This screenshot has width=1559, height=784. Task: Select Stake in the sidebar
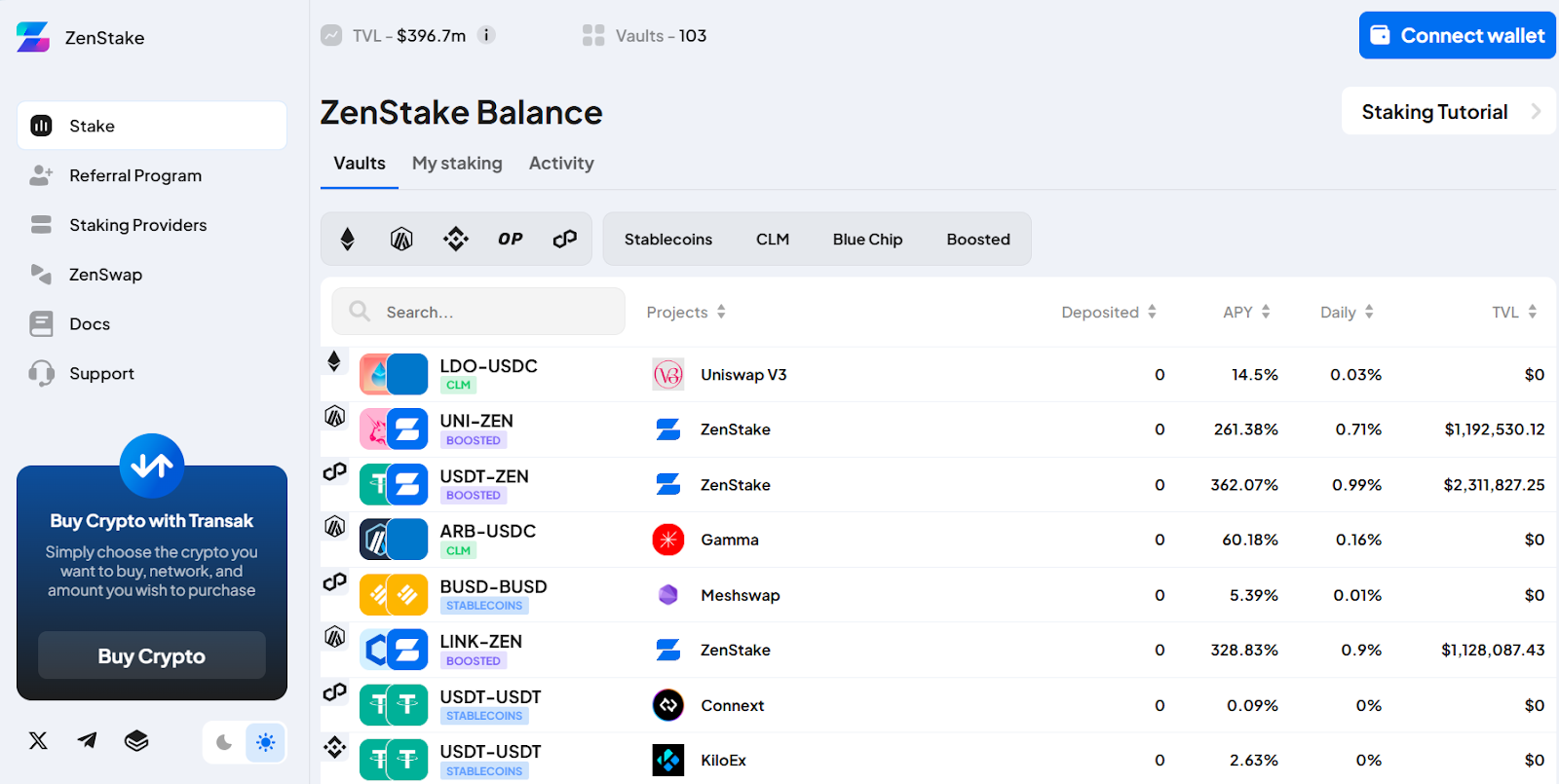pyautogui.click(x=152, y=126)
